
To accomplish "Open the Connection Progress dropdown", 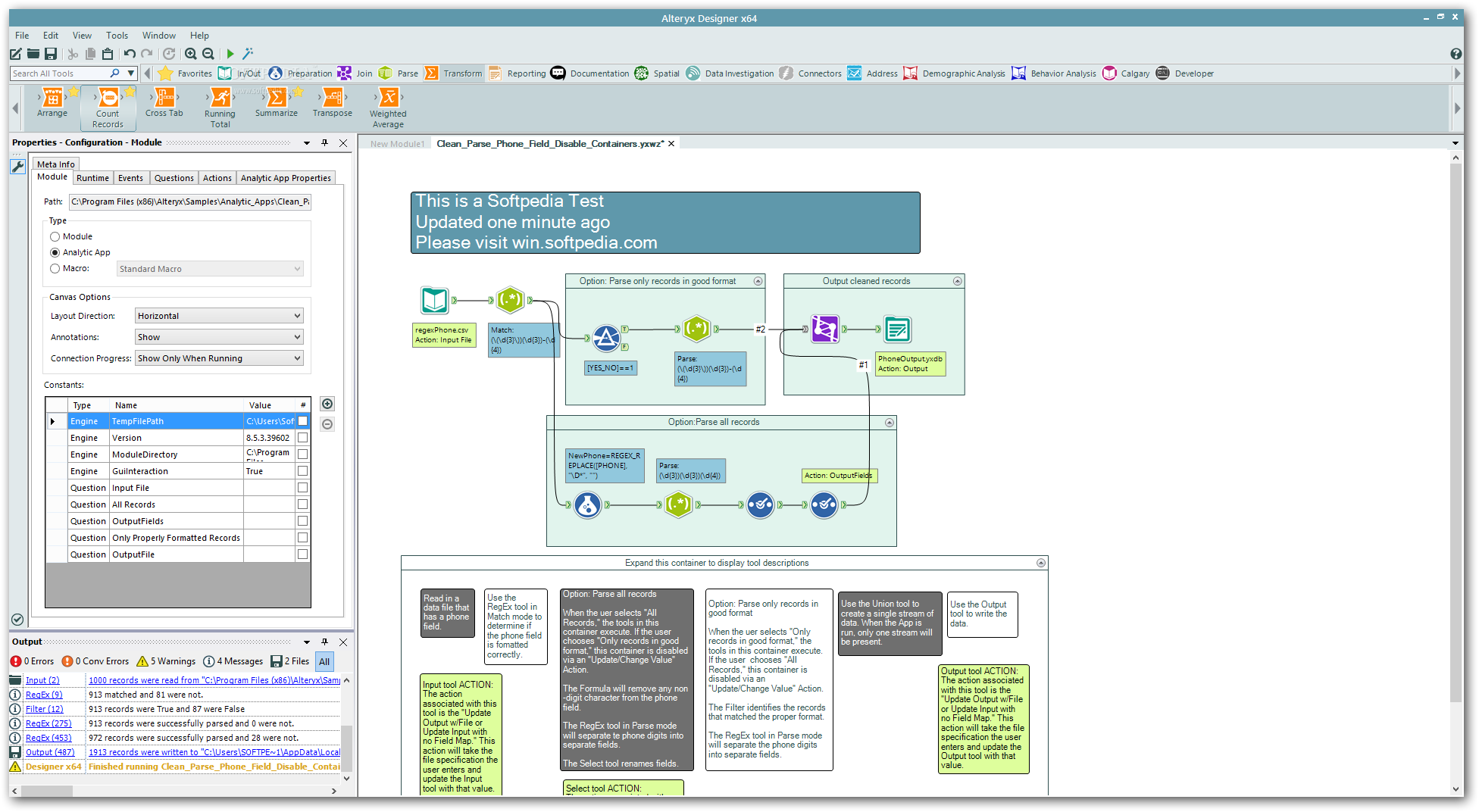I will (x=219, y=358).
